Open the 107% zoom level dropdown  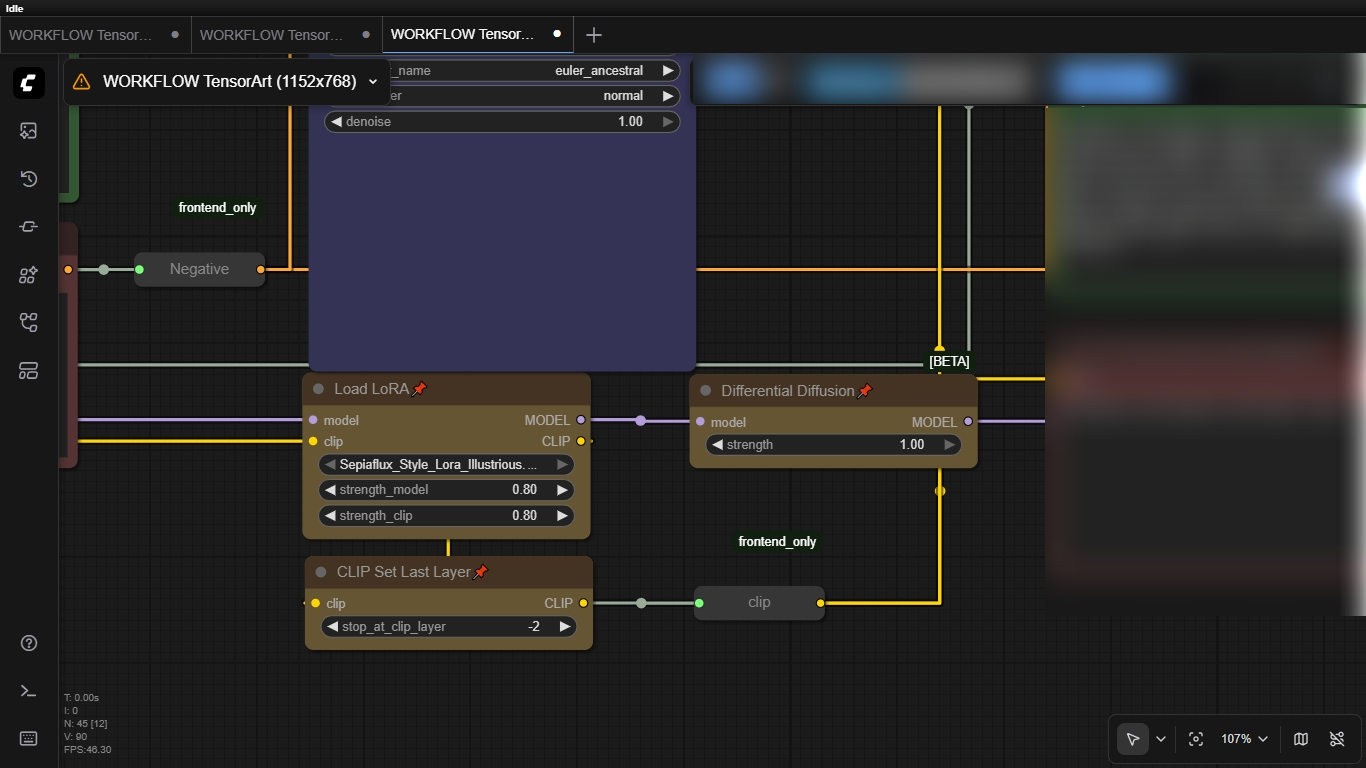coord(1244,739)
